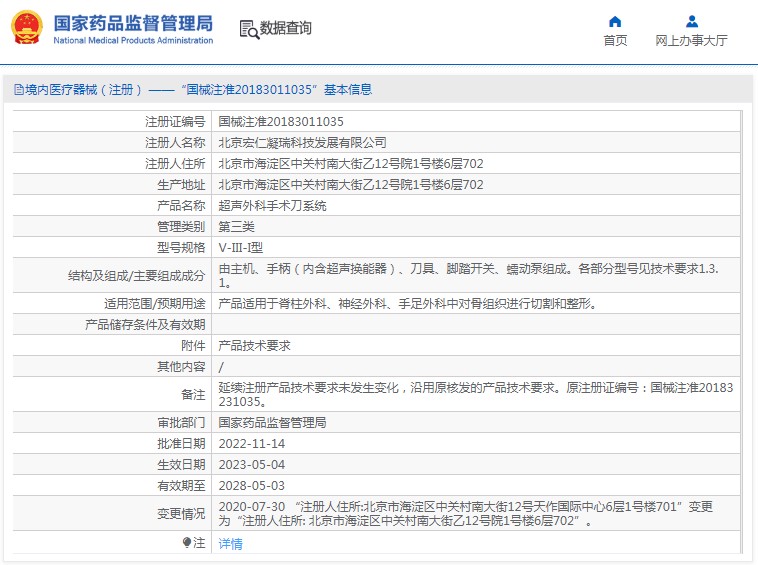Click registration number 国械注准20183011035 value cell
The width and height of the screenshot is (758, 565).
coord(287,121)
